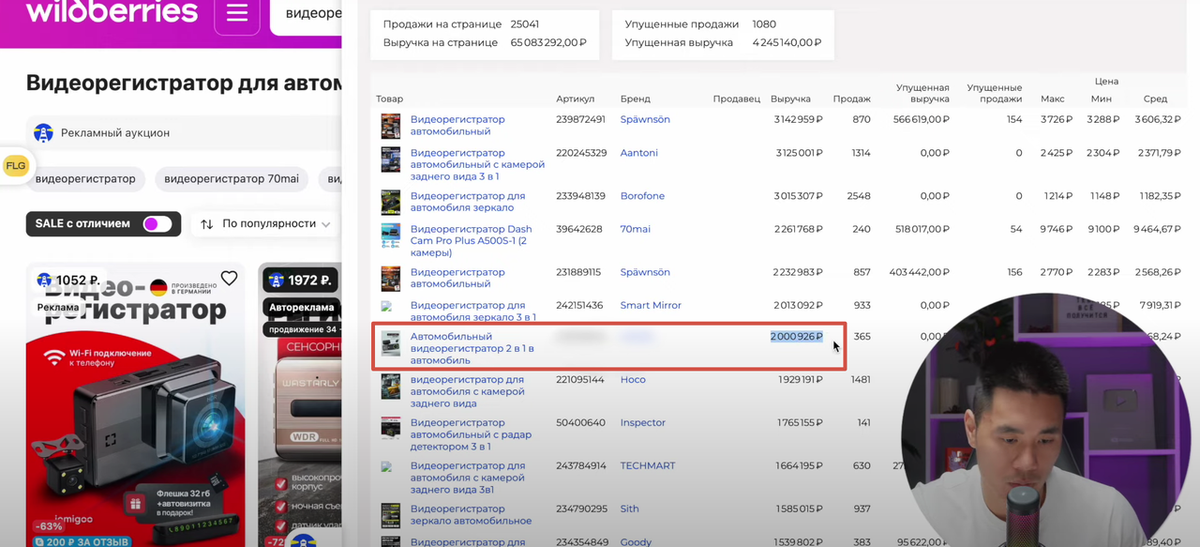1200x547 pixels.
Task: Open the WASTARLY dashcam product card
Action: coord(300,405)
